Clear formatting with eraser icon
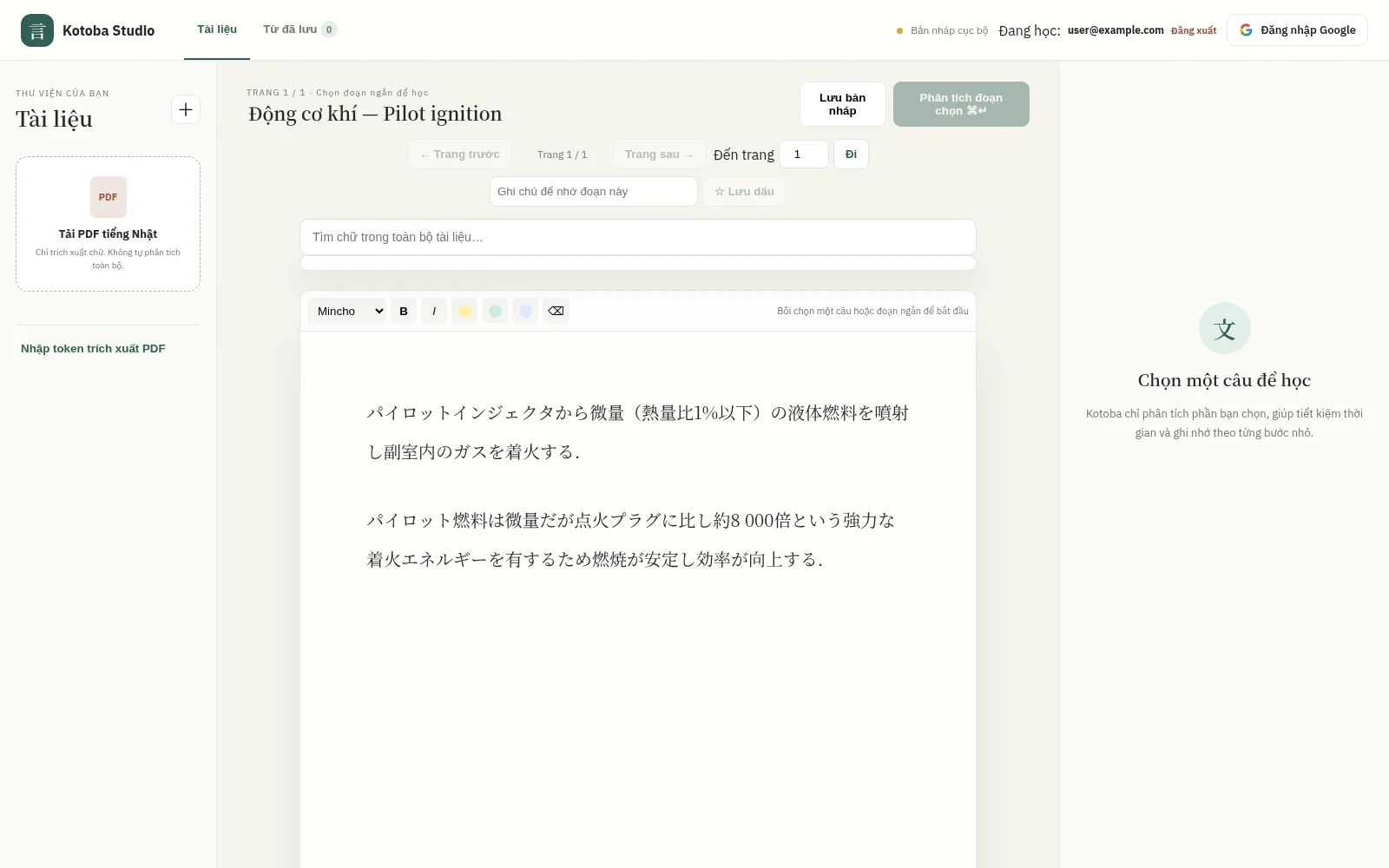The image size is (1389, 868). [556, 311]
